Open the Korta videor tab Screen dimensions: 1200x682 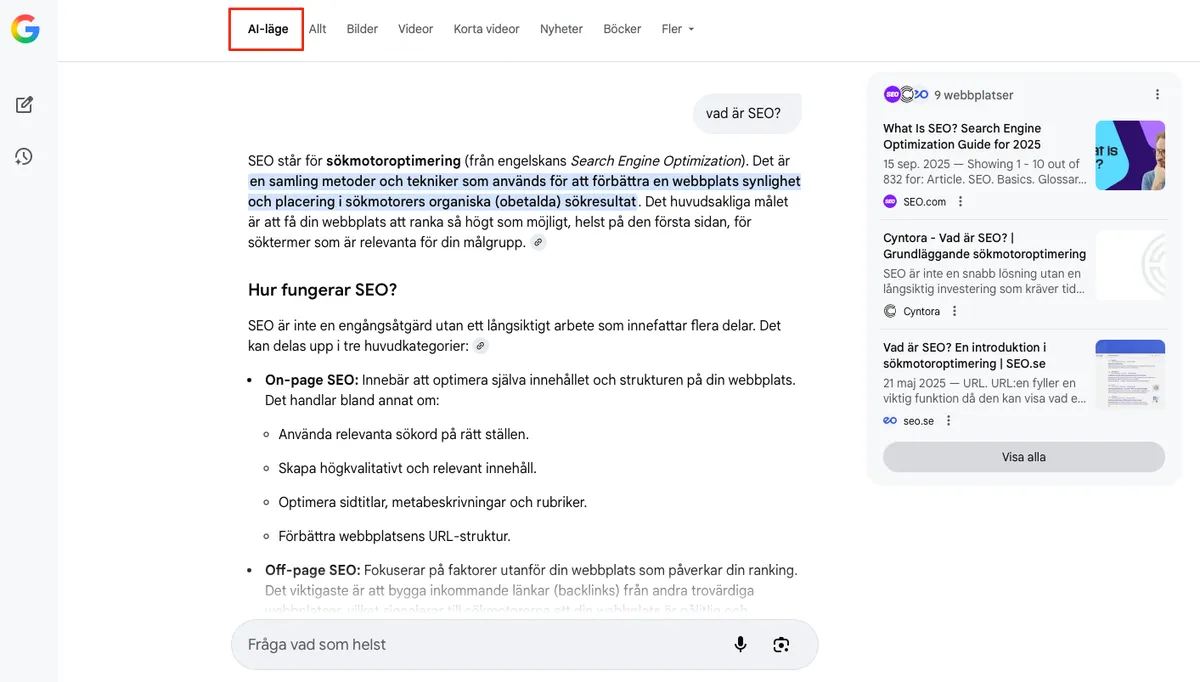click(486, 29)
